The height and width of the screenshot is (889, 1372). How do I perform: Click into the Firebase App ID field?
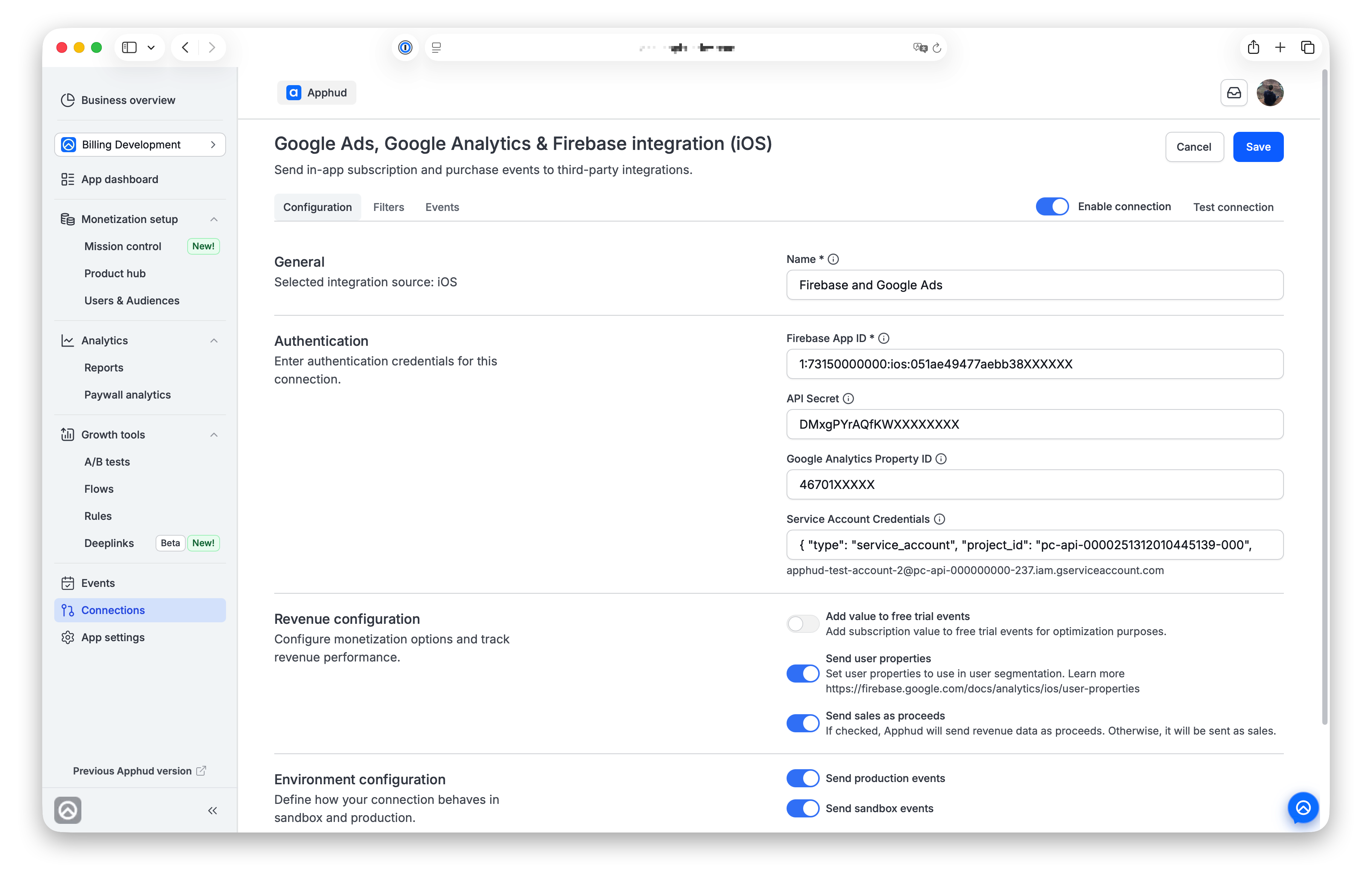1035,364
